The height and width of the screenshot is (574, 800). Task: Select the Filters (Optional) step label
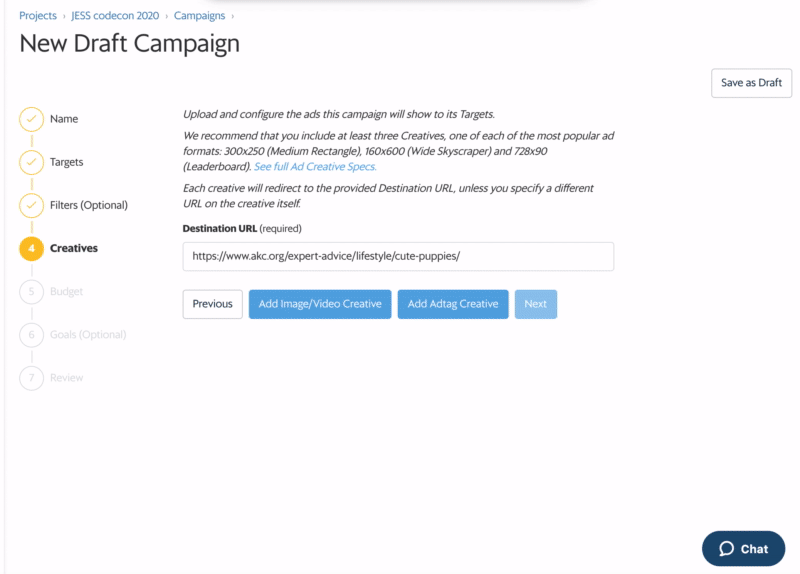[x=89, y=205]
